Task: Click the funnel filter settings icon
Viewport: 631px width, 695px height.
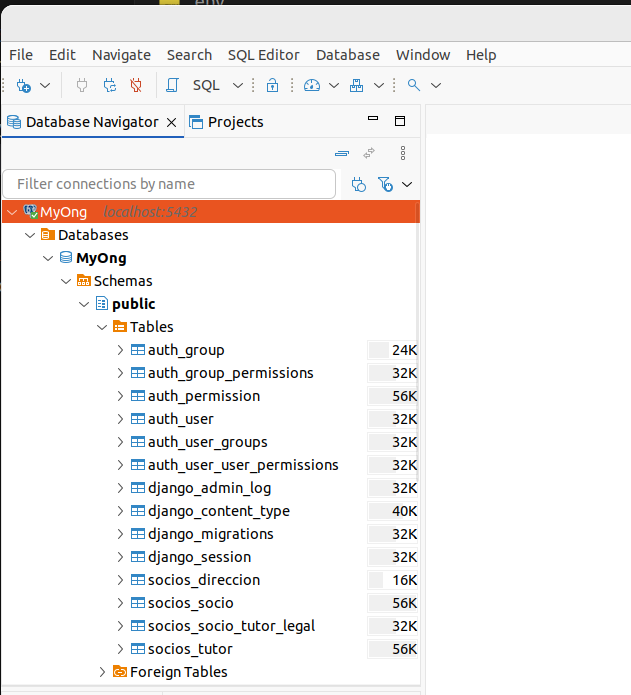Action: pos(385,184)
